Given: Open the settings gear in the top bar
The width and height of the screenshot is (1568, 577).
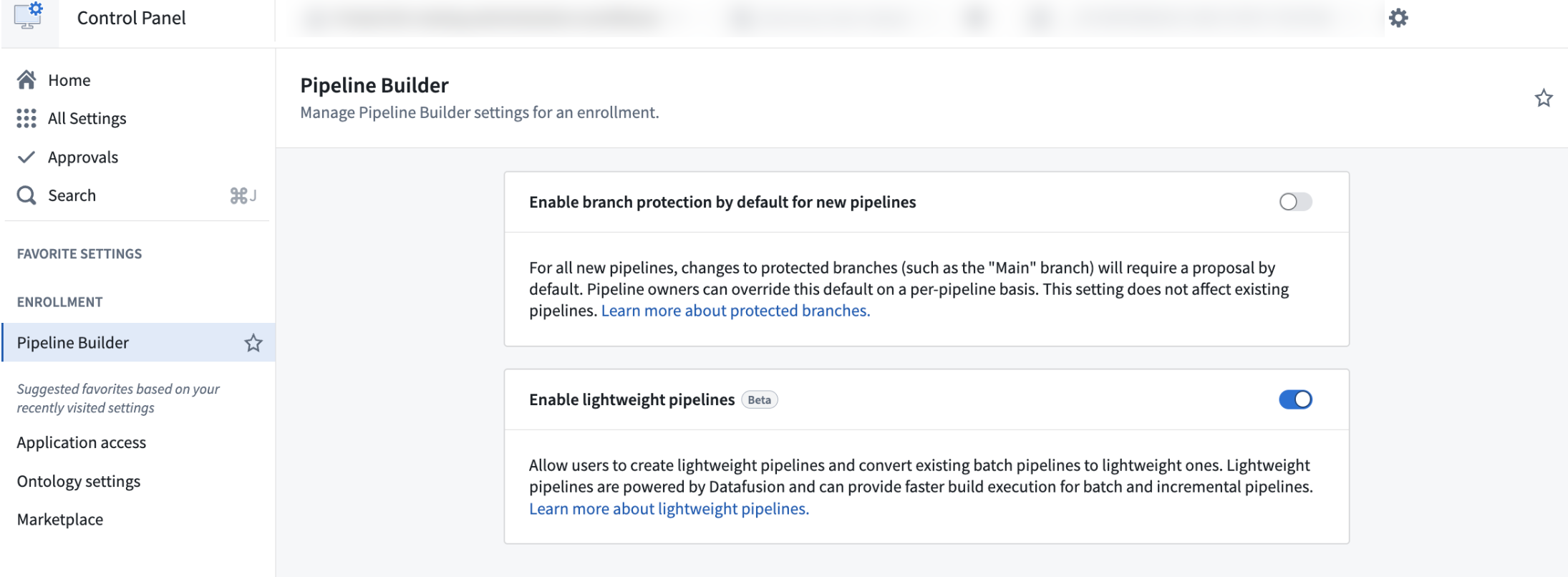Looking at the screenshot, I should click(1400, 17).
